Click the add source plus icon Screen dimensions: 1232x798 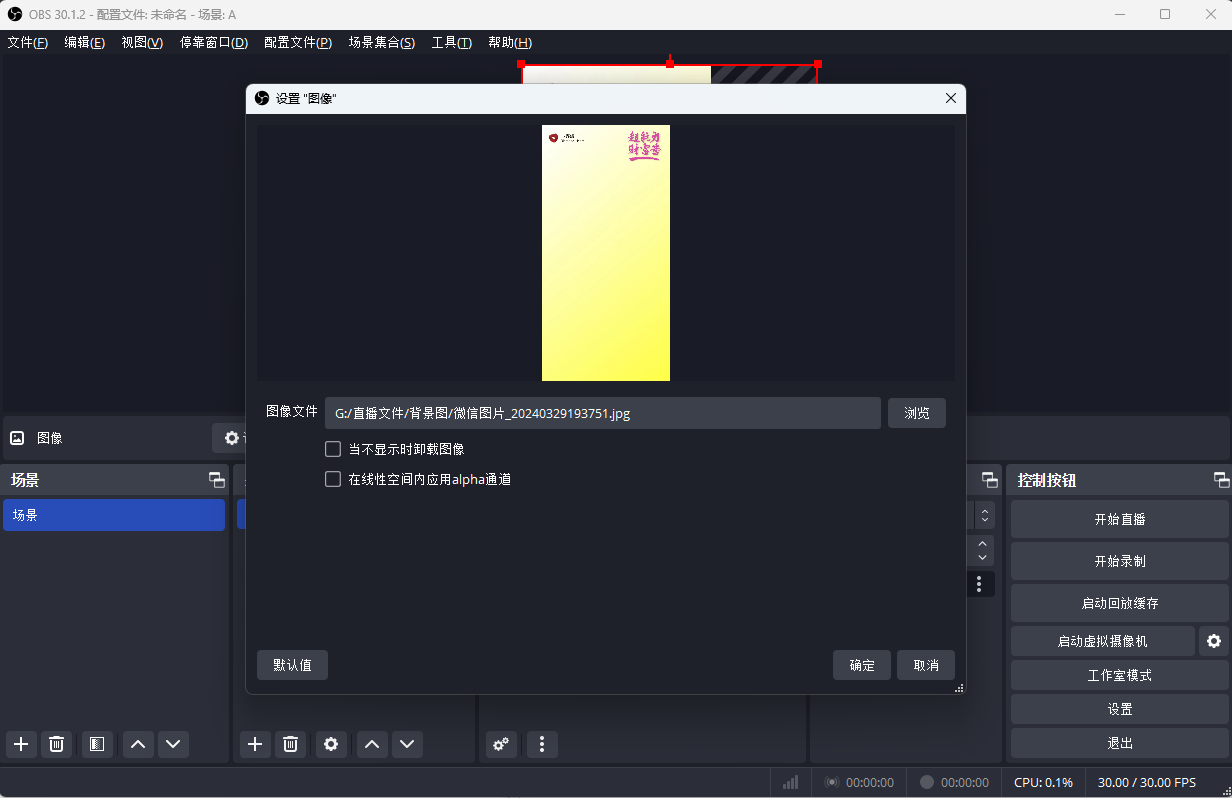click(255, 744)
